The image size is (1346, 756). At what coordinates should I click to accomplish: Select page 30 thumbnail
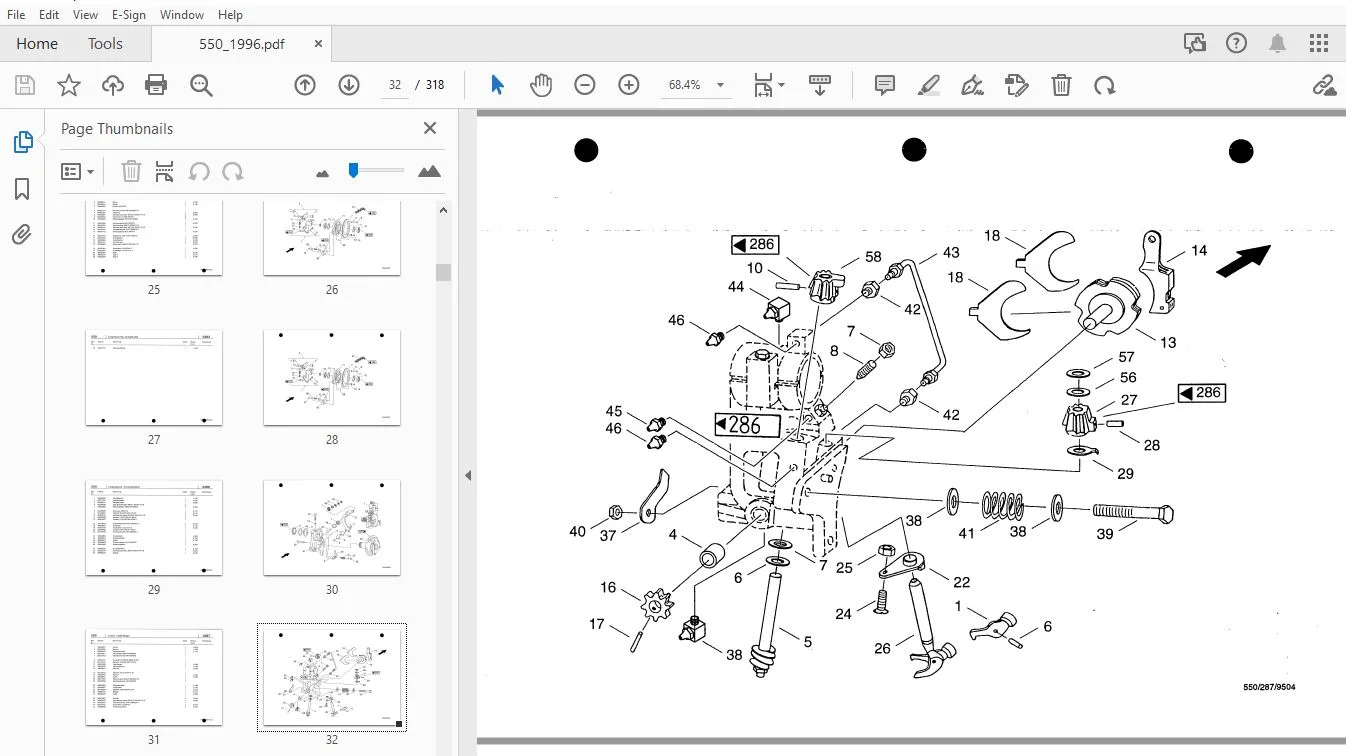point(332,528)
